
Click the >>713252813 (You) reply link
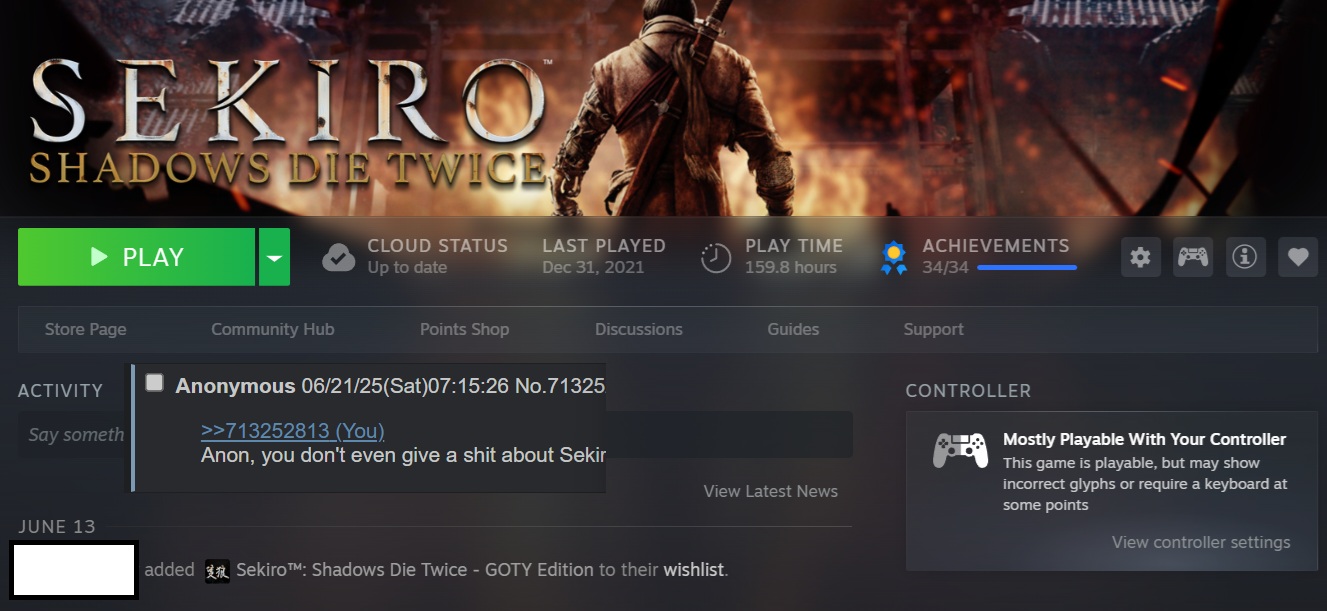coord(292,431)
